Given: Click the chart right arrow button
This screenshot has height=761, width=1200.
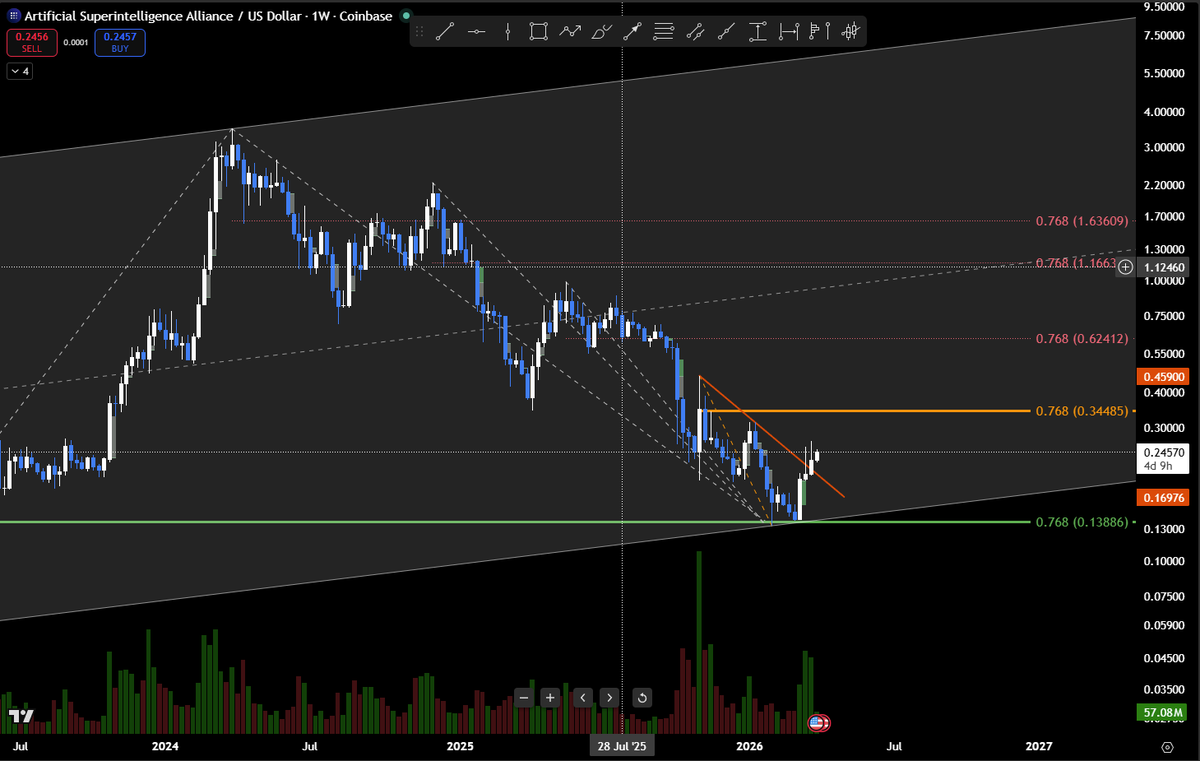Looking at the screenshot, I should click(609, 697).
